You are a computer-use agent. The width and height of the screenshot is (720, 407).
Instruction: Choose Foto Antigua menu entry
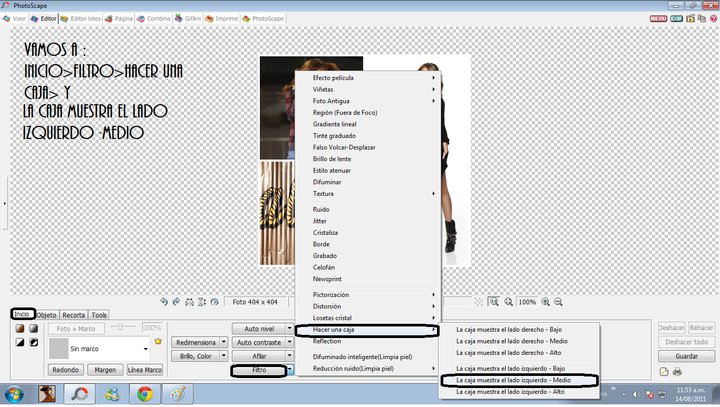click(367, 101)
